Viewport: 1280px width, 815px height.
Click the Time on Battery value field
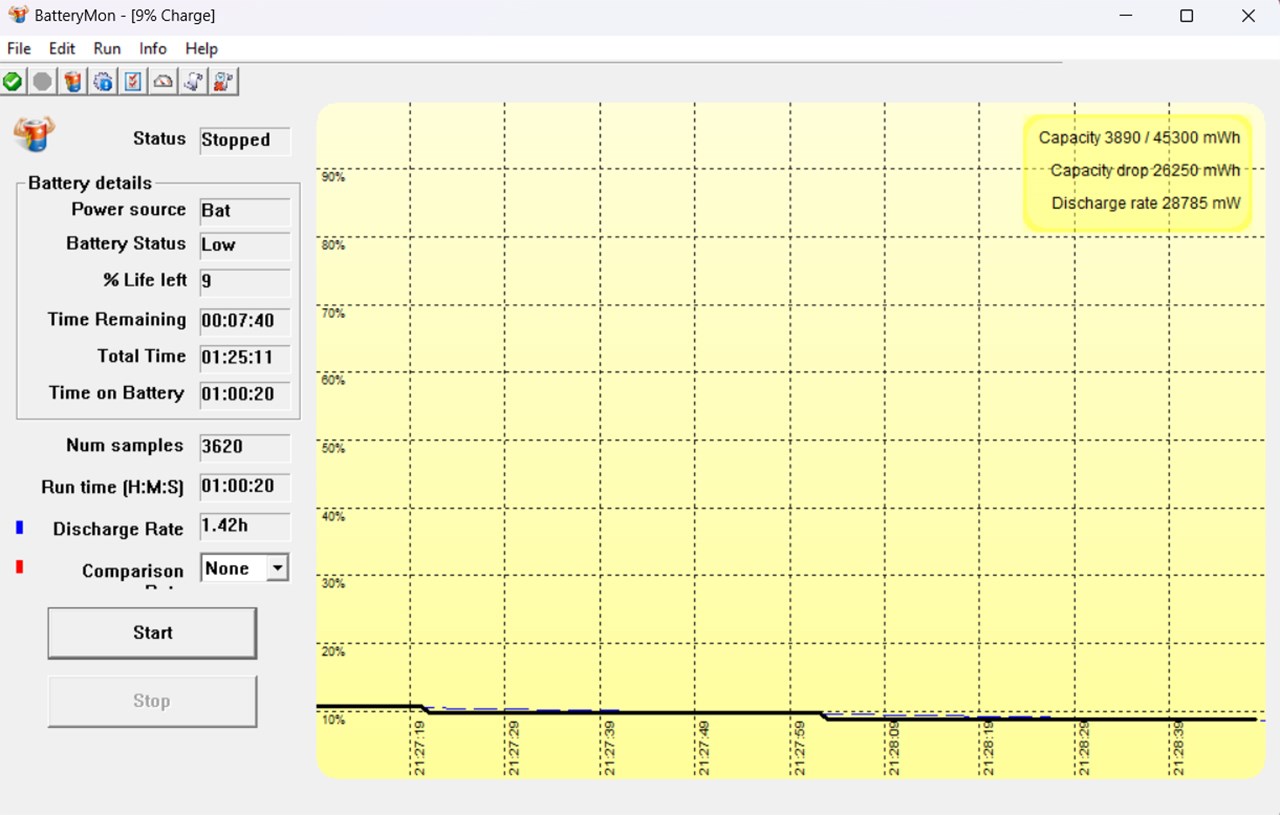click(x=245, y=394)
